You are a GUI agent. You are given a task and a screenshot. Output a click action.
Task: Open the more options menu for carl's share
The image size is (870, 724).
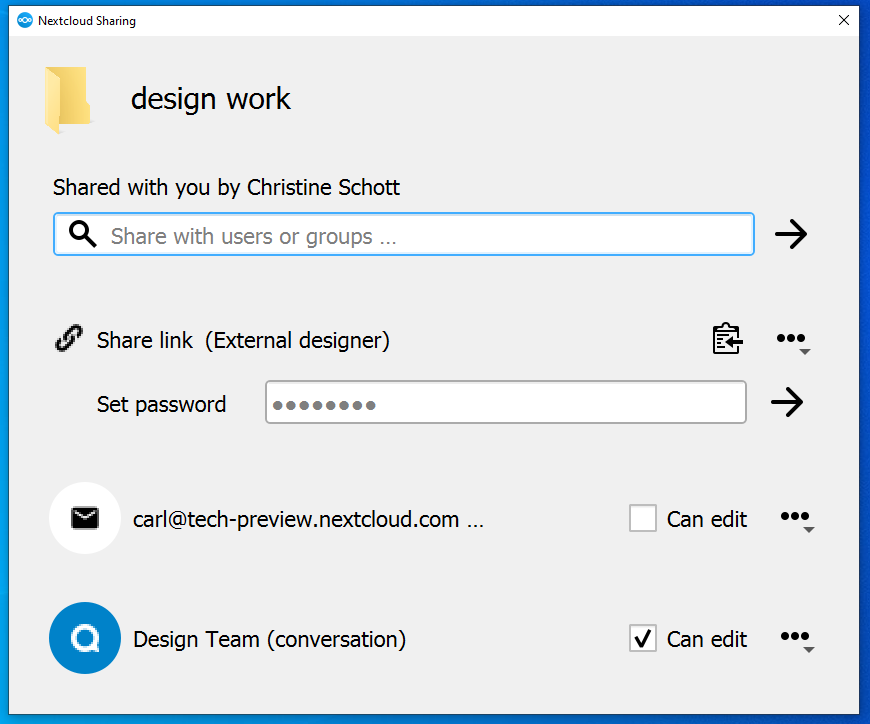[797, 520]
